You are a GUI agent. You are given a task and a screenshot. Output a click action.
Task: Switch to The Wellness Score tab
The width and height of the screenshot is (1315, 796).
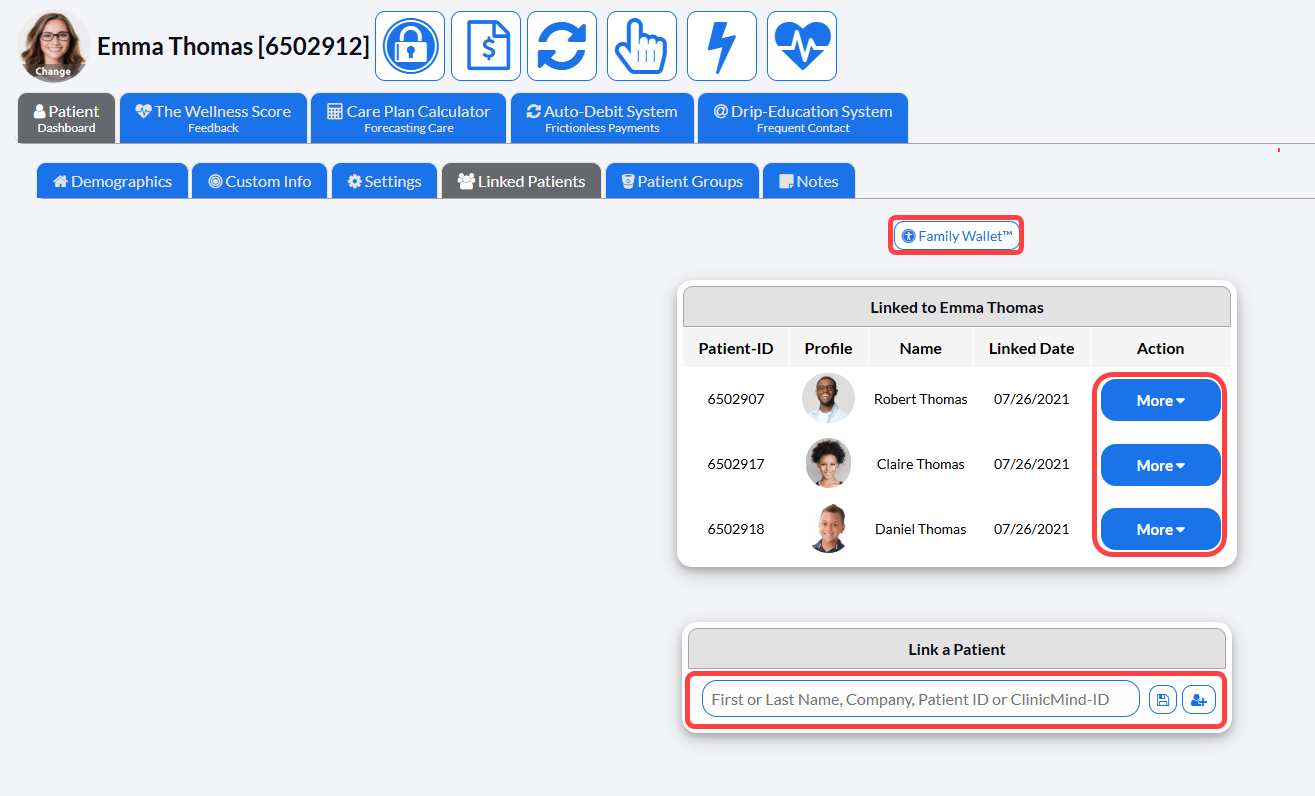click(213, 118)
